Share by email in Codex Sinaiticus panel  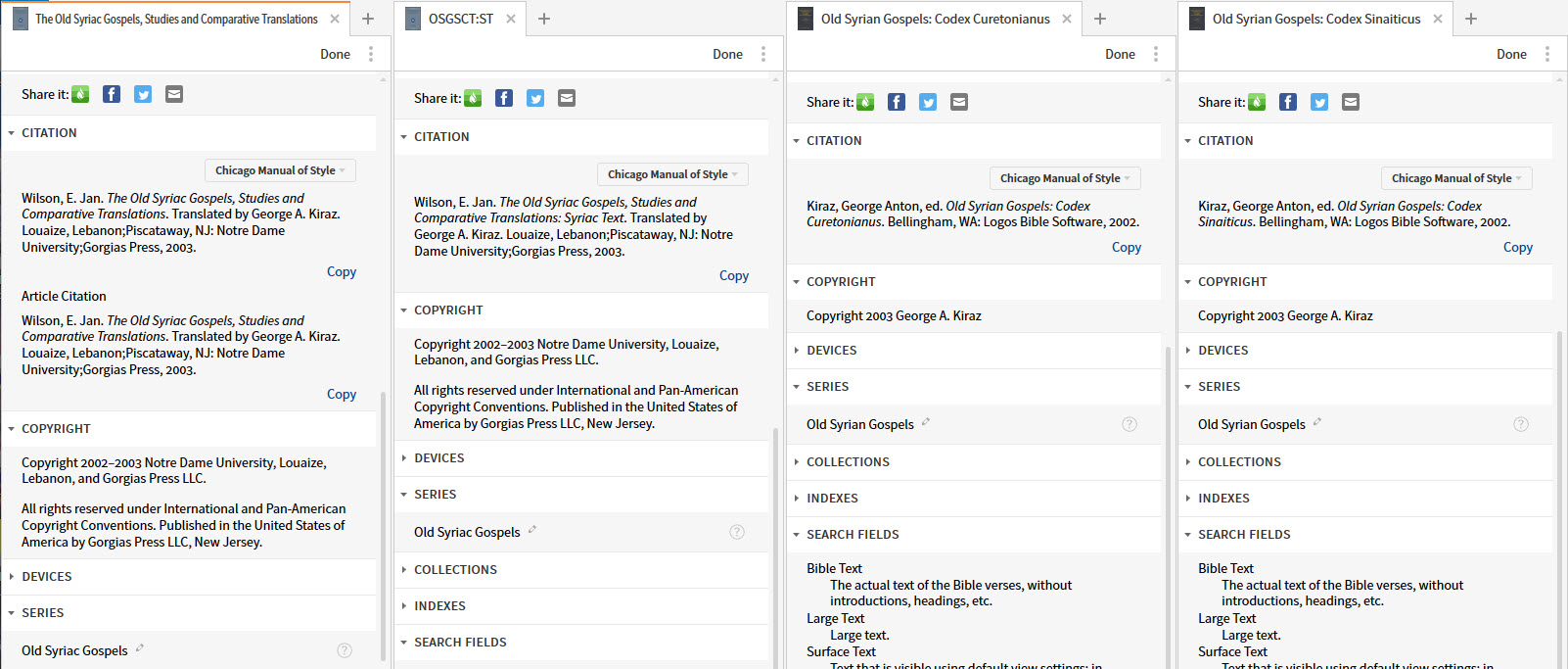1351,102
